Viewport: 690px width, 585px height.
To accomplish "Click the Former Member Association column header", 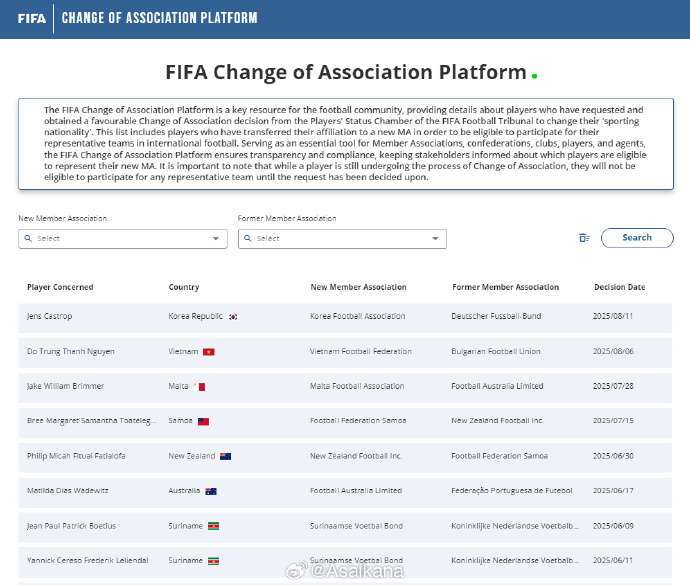I will (x=505, y=287).
